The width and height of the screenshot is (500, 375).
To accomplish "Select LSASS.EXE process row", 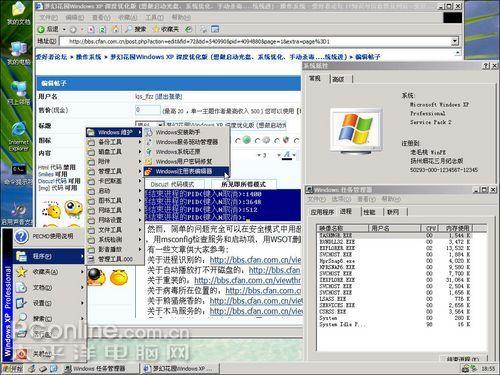I will click(395, 299).
